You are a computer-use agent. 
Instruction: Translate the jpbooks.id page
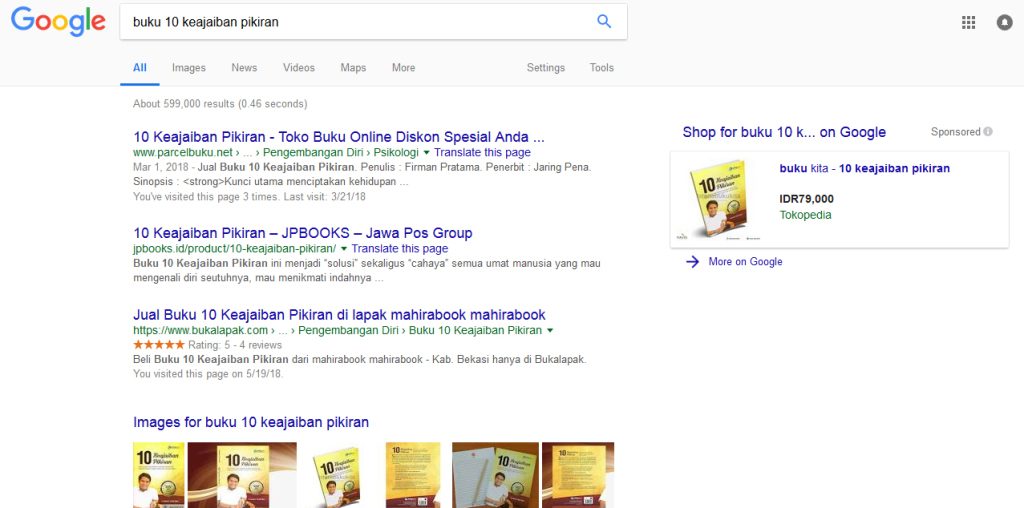400,249
